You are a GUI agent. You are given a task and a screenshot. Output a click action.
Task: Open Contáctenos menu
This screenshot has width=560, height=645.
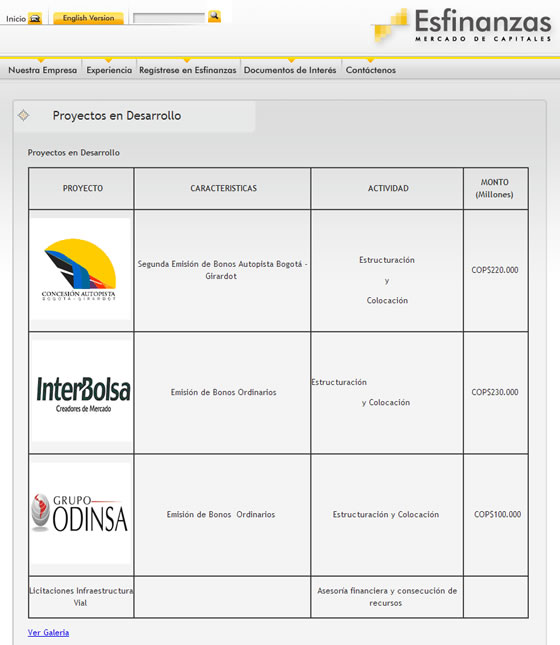[x=371, y=70]
